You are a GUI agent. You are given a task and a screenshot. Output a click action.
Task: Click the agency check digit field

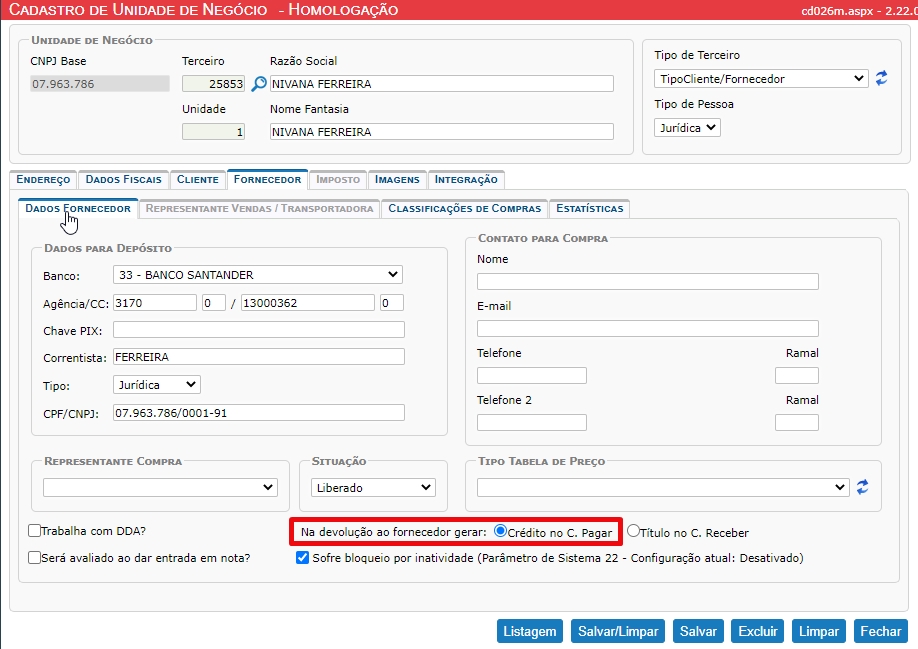click(214, 303)
